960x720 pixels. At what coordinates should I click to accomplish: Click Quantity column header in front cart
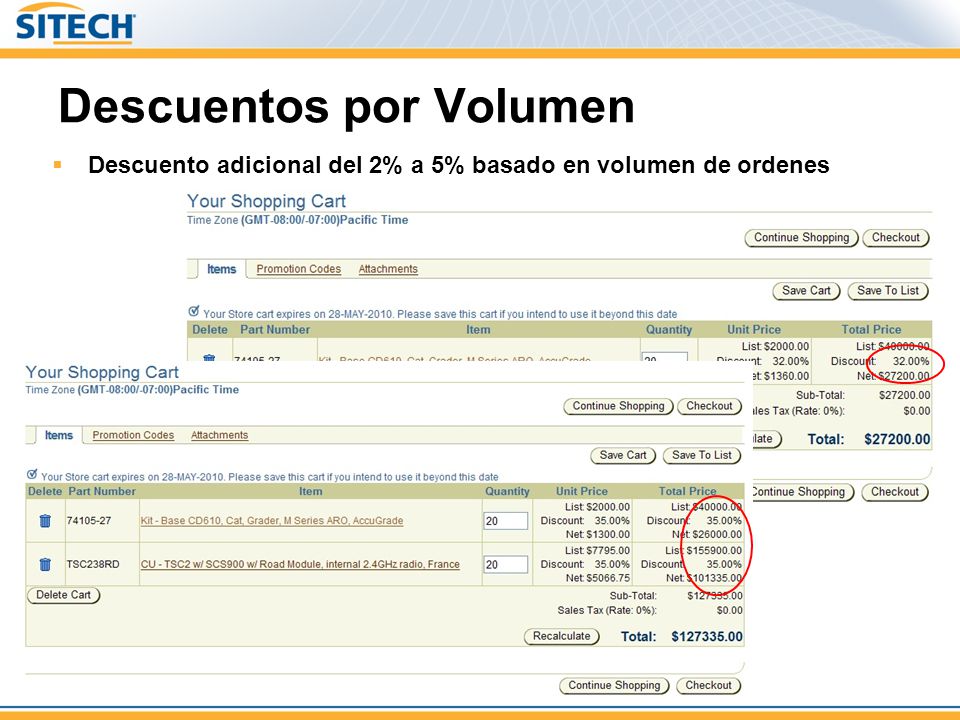(507, 492)
